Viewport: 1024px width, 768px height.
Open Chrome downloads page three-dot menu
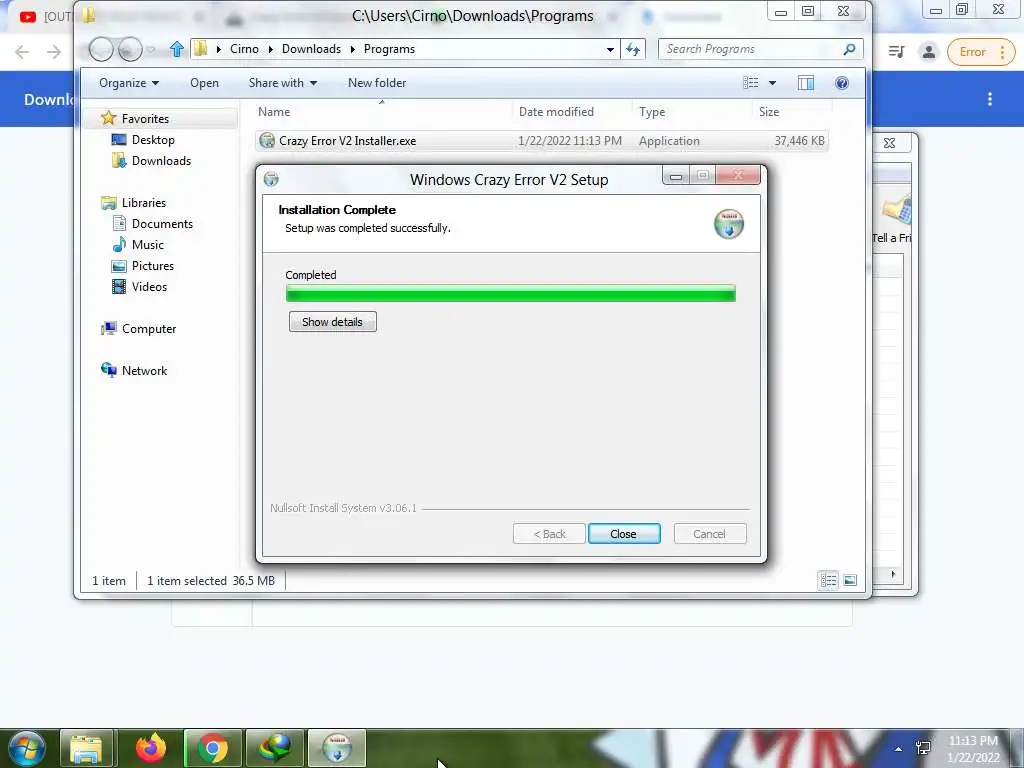click(x=990, y=99)
